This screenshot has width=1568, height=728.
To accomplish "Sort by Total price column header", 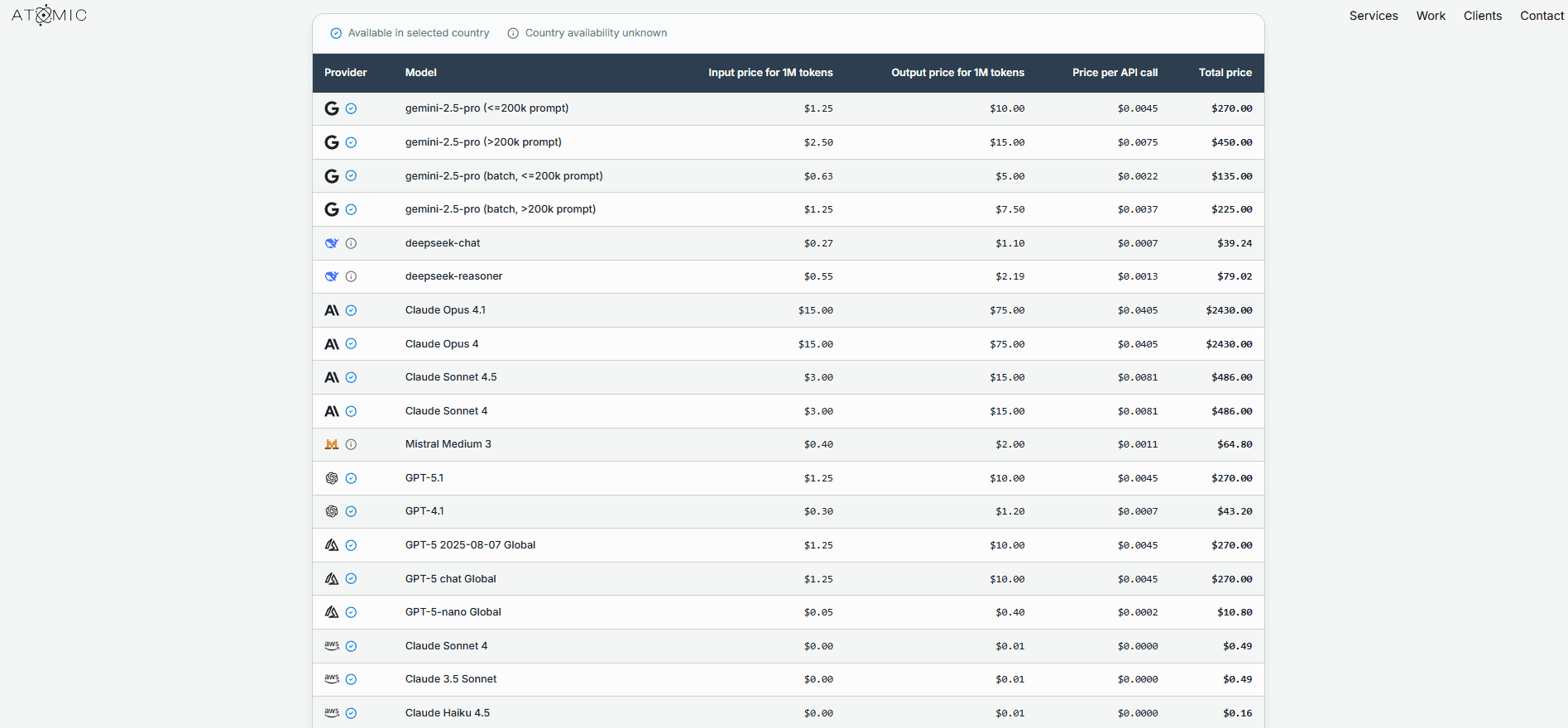I will (x=1225, y=73).
